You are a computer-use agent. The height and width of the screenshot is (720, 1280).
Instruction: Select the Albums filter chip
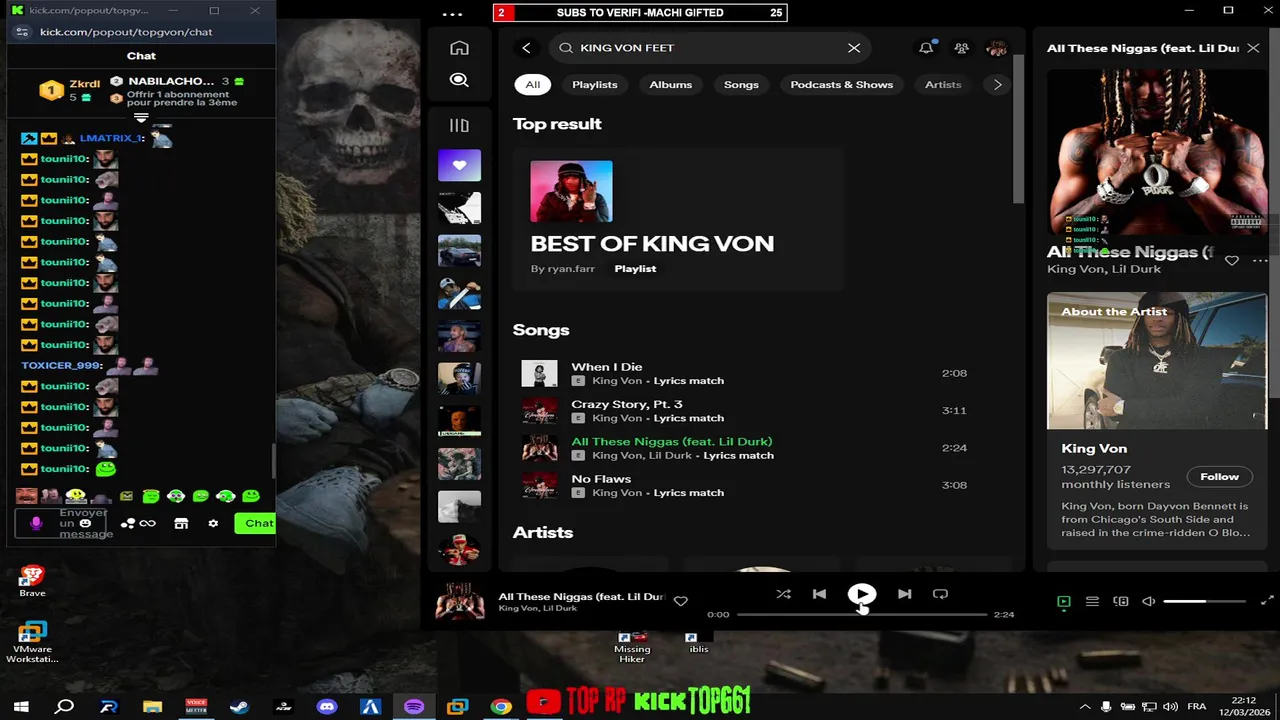(x=671, y=84)
